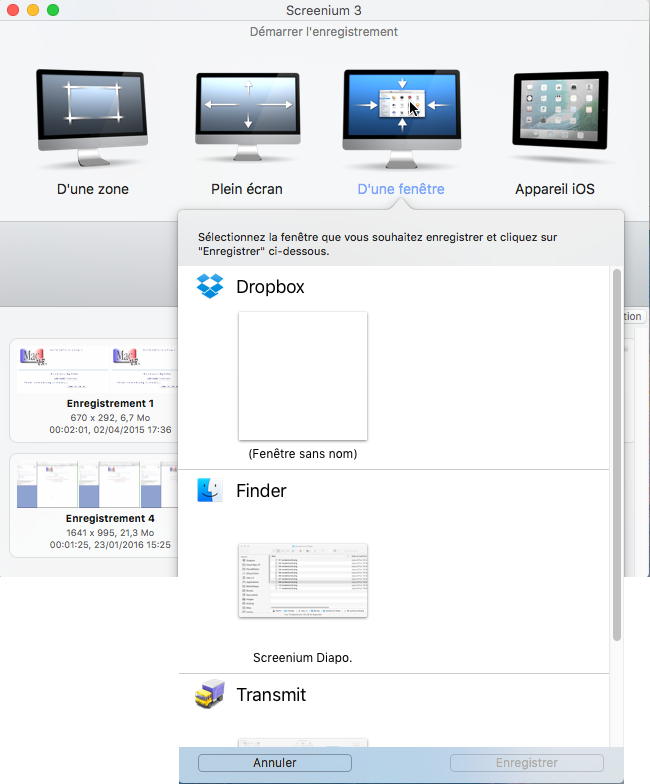Viewport: 650px width, 784px height.
Task: Click the Screenium Diapo. caption
Action: coord(302,658)
